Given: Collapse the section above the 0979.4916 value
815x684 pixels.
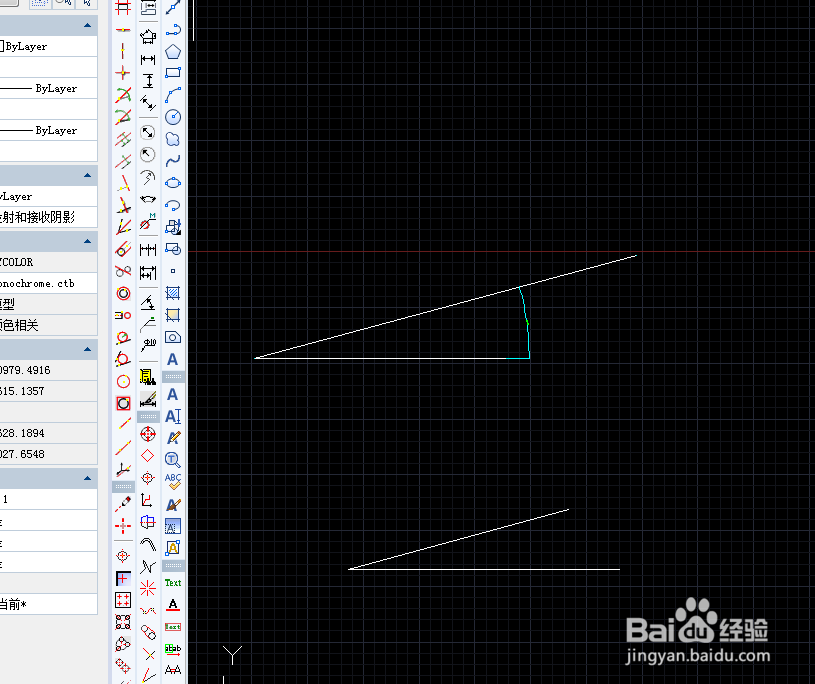Looking at the screenshot, I should (87, 349).
